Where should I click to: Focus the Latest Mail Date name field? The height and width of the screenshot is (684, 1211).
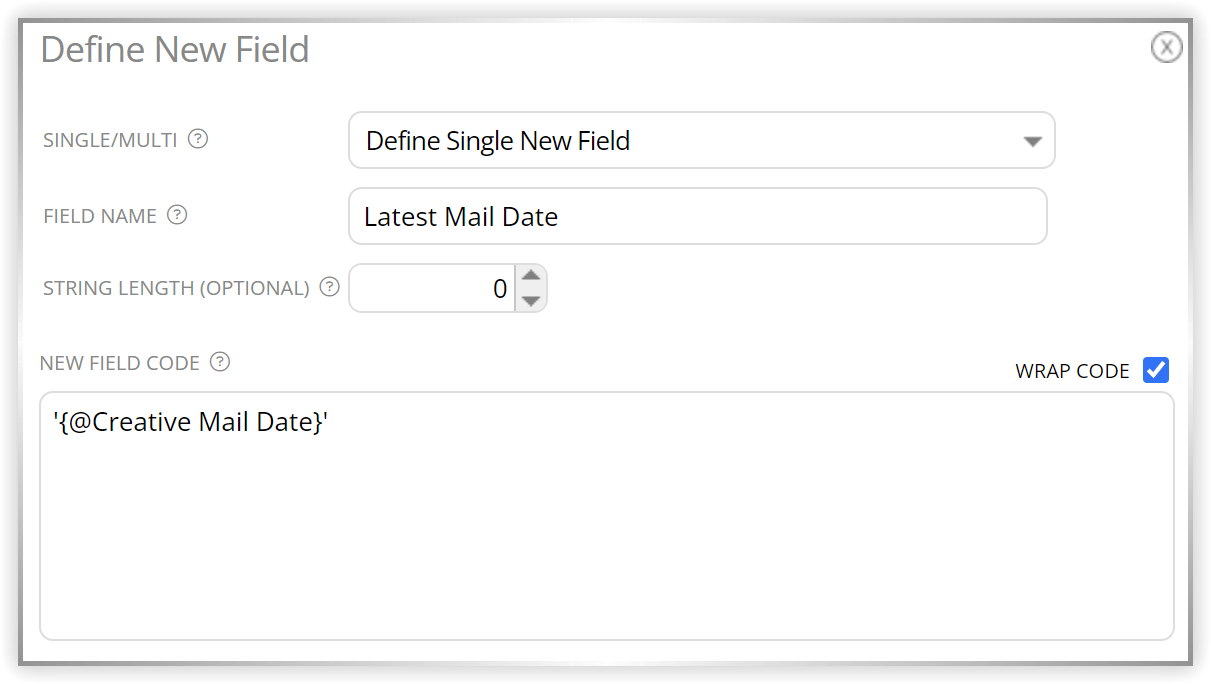pyautogui.click(x=697, y=216)
